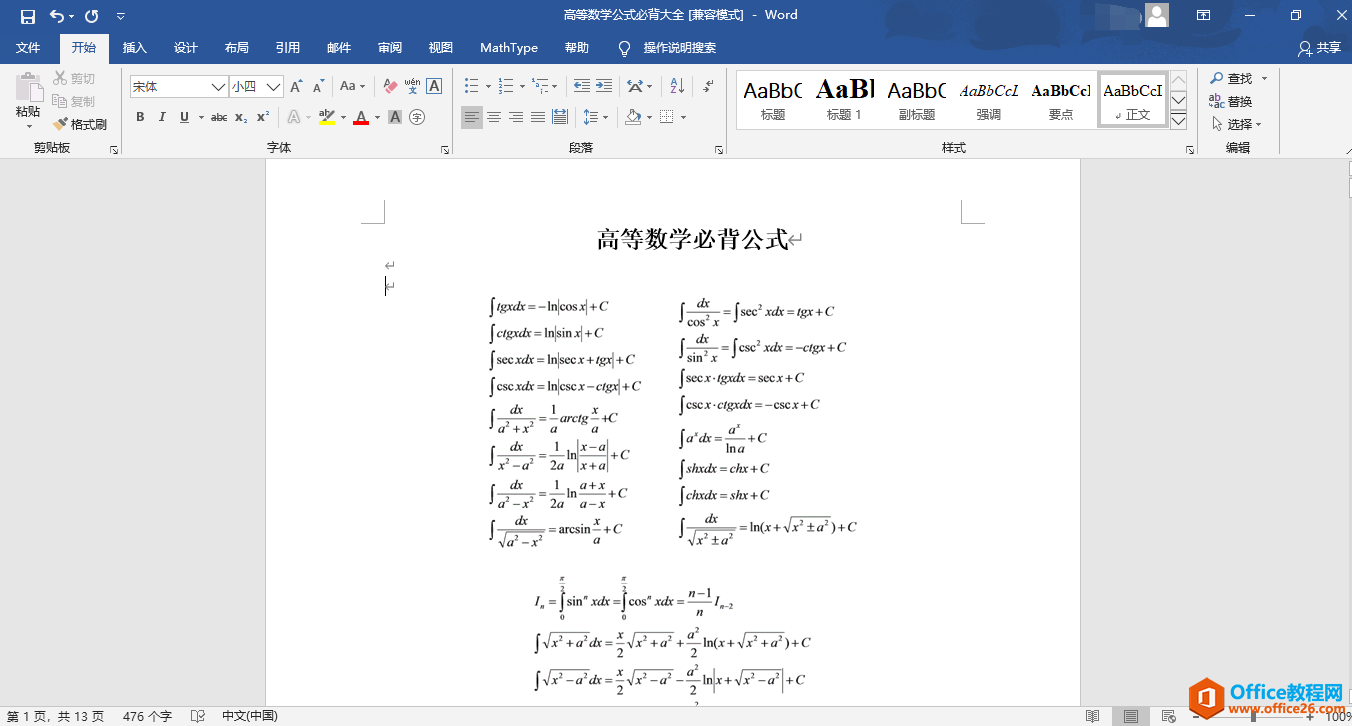Image resolution: width=1352 pixels, height=726 pixels.
Task: Toggle strikethrough formatting
Action: [219, 117]
